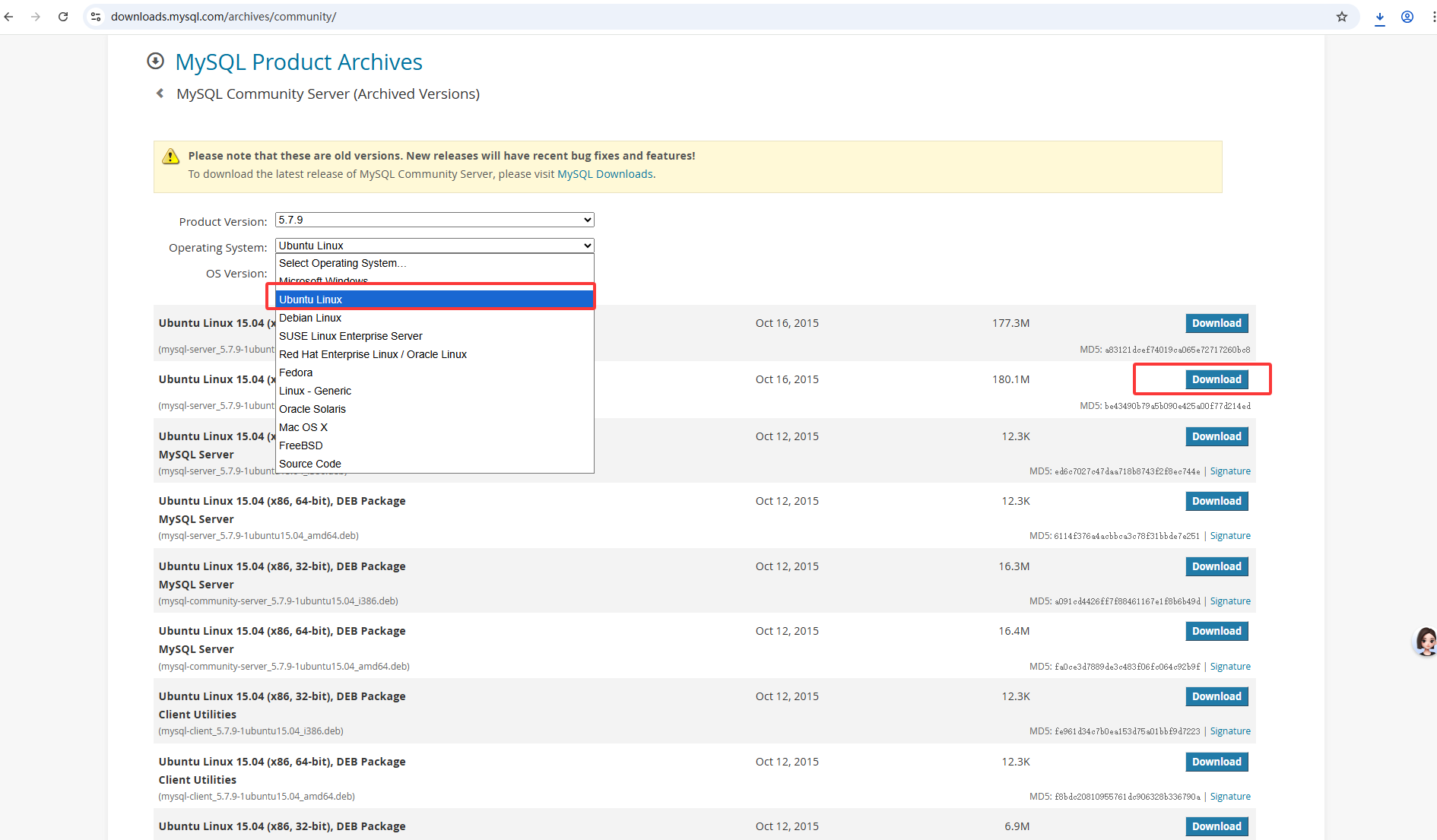The height and width of the screenshot is (840, 1437).
Task: Select Debian Linux option
Action: [435, 318]
